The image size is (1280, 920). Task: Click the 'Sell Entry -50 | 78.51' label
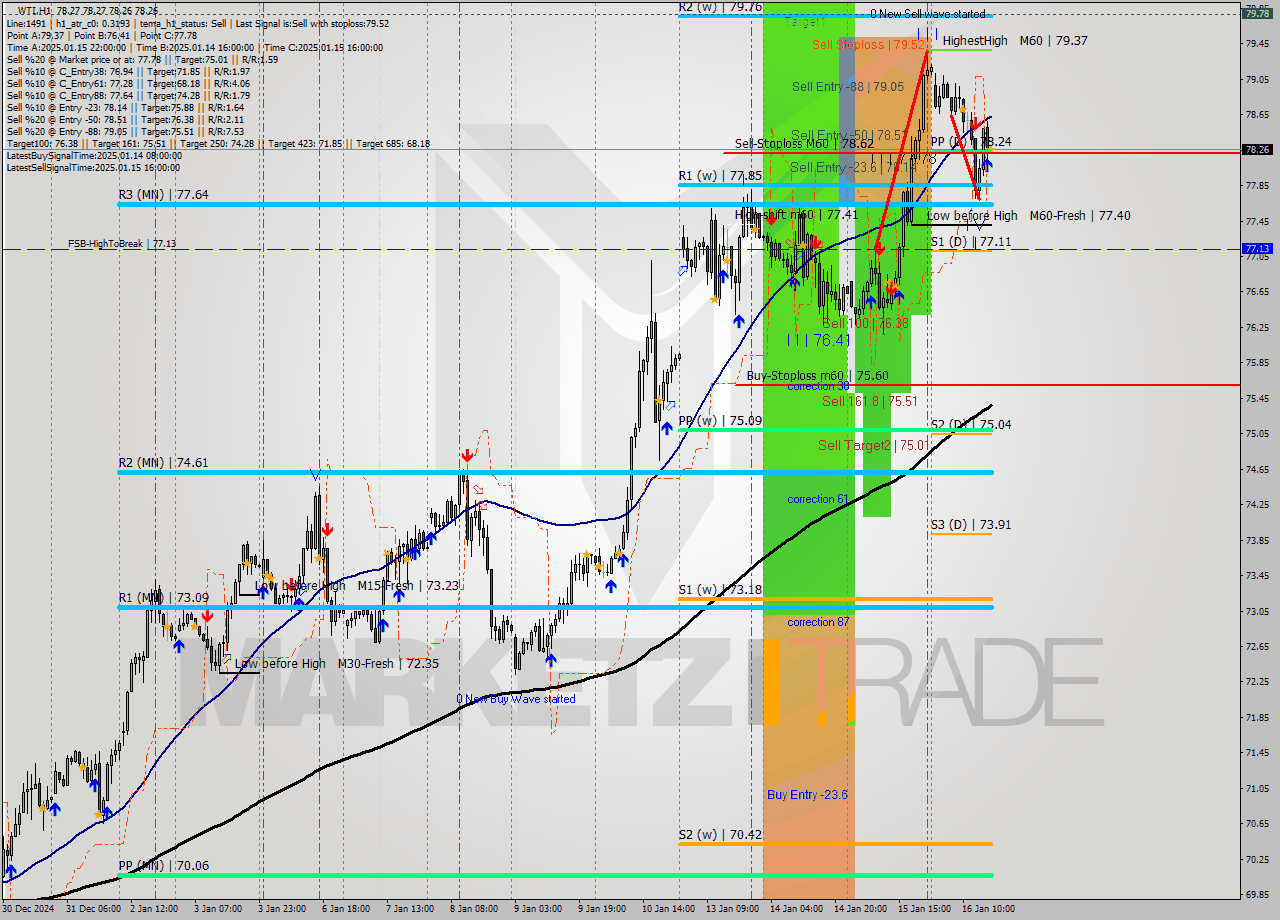(x=849, y=135)
